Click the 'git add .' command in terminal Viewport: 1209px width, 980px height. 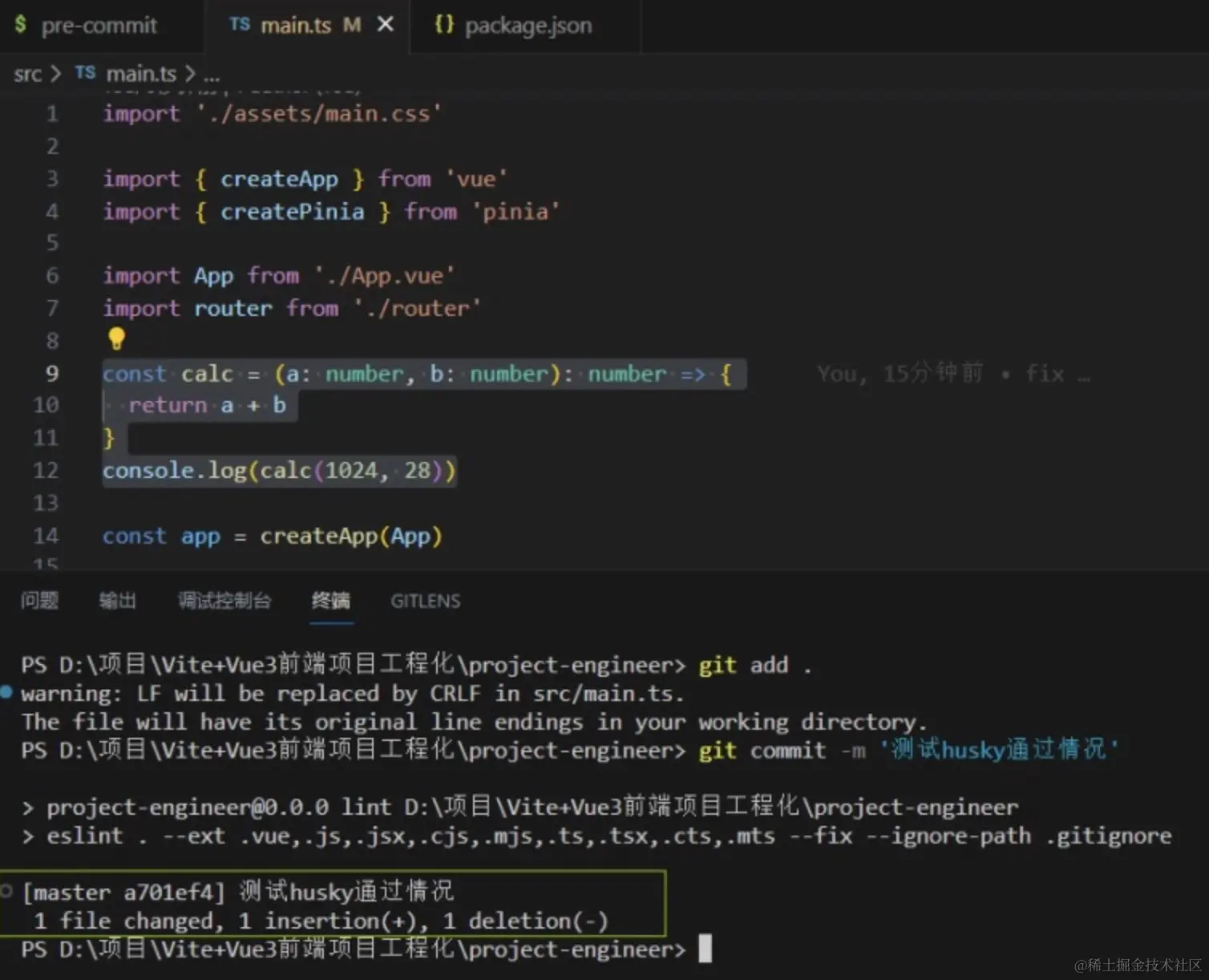coord(754,665)
